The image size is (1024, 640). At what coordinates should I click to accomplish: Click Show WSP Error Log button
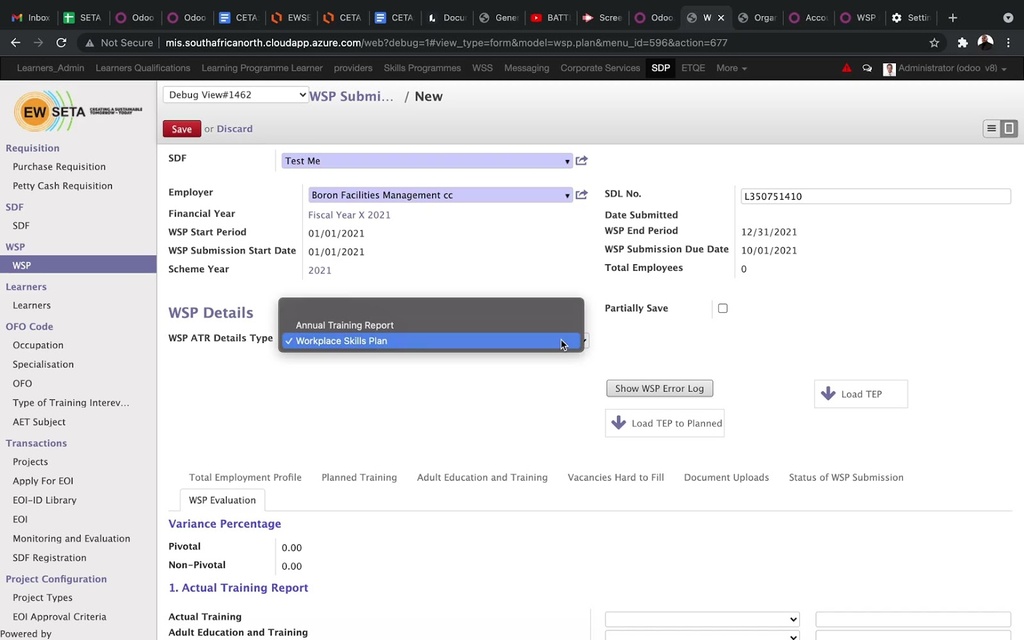click(659, 388)
